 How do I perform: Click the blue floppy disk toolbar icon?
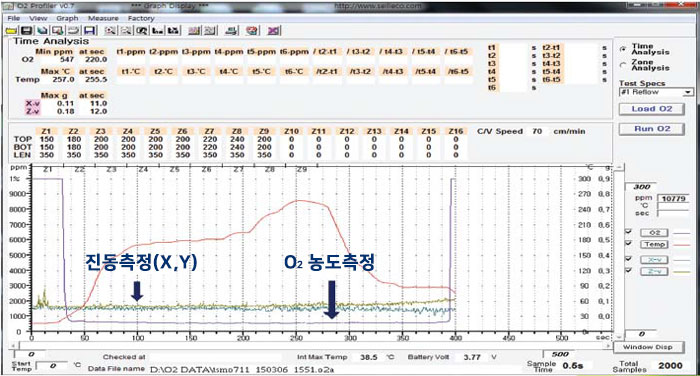[x=90, y=30]
